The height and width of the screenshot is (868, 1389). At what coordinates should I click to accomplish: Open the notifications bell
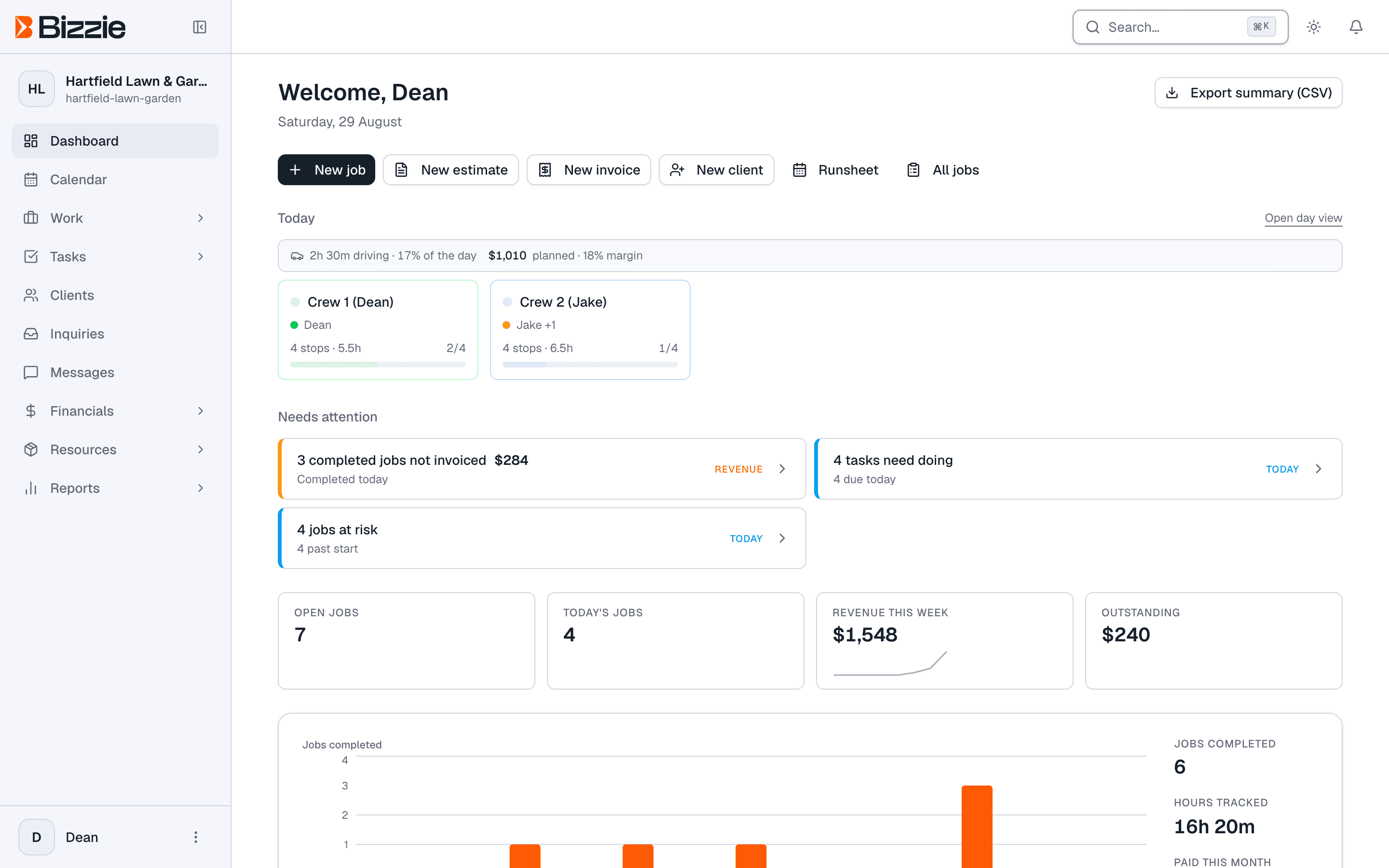1356,27
